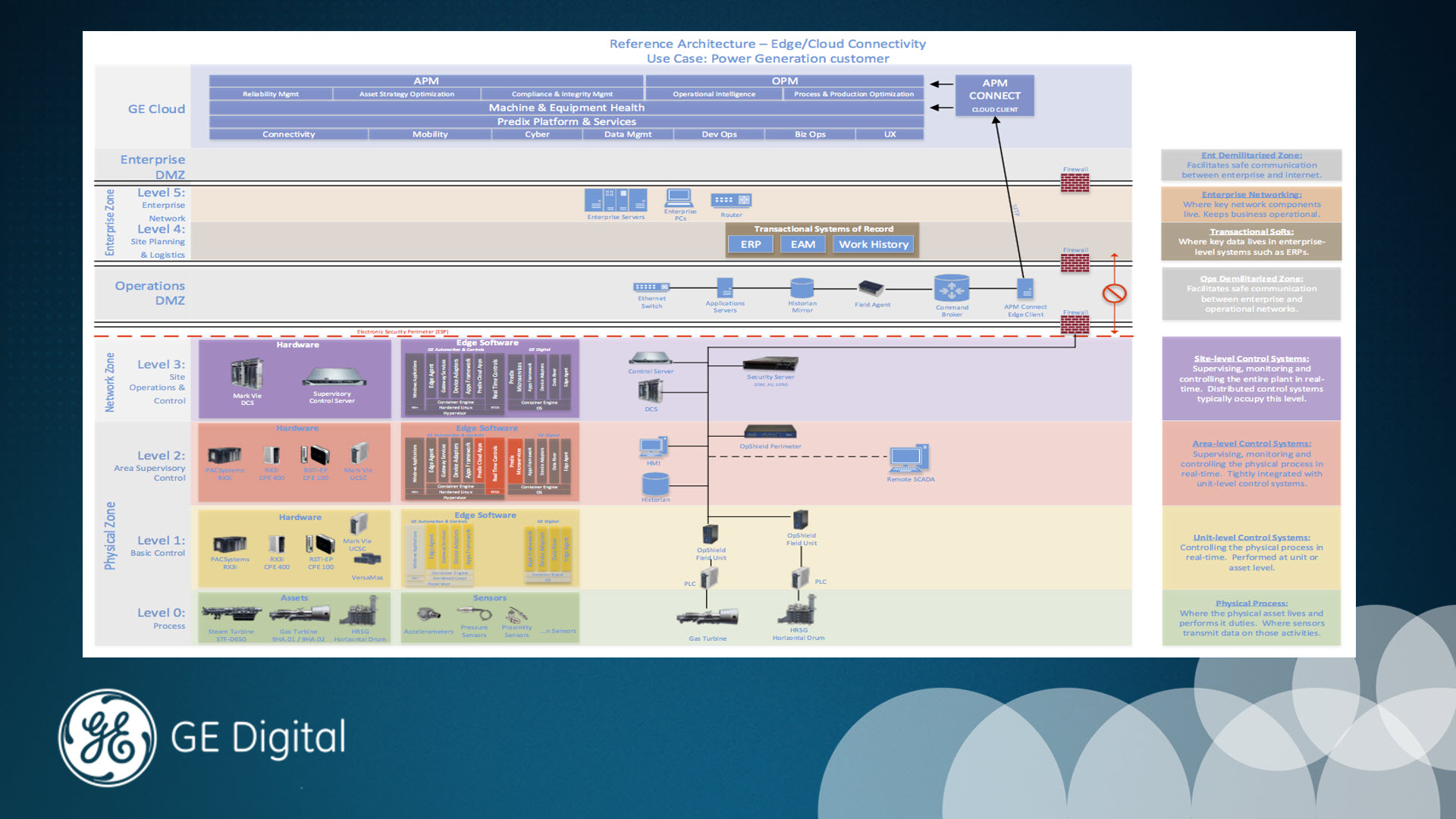1456x819 pixels.
Task: Click the Cyber cell
Action: pos(537,134)
